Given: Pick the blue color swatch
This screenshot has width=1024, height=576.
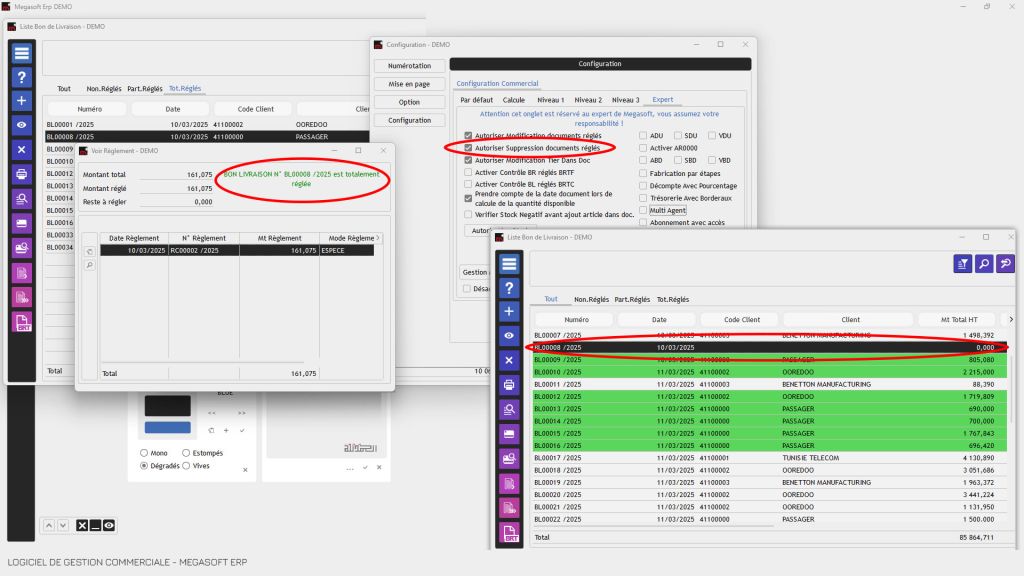Looking at the screenshot, I should [168, 428].
